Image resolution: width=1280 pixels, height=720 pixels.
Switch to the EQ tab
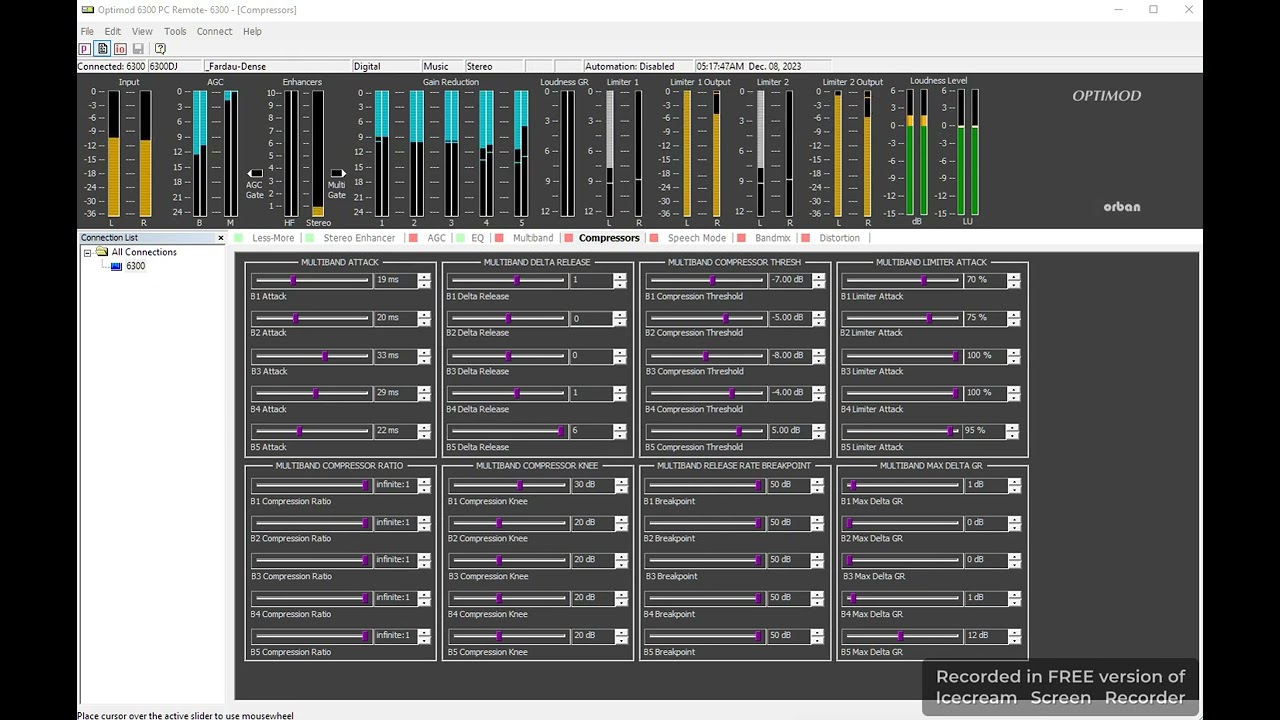pos(477,238)
